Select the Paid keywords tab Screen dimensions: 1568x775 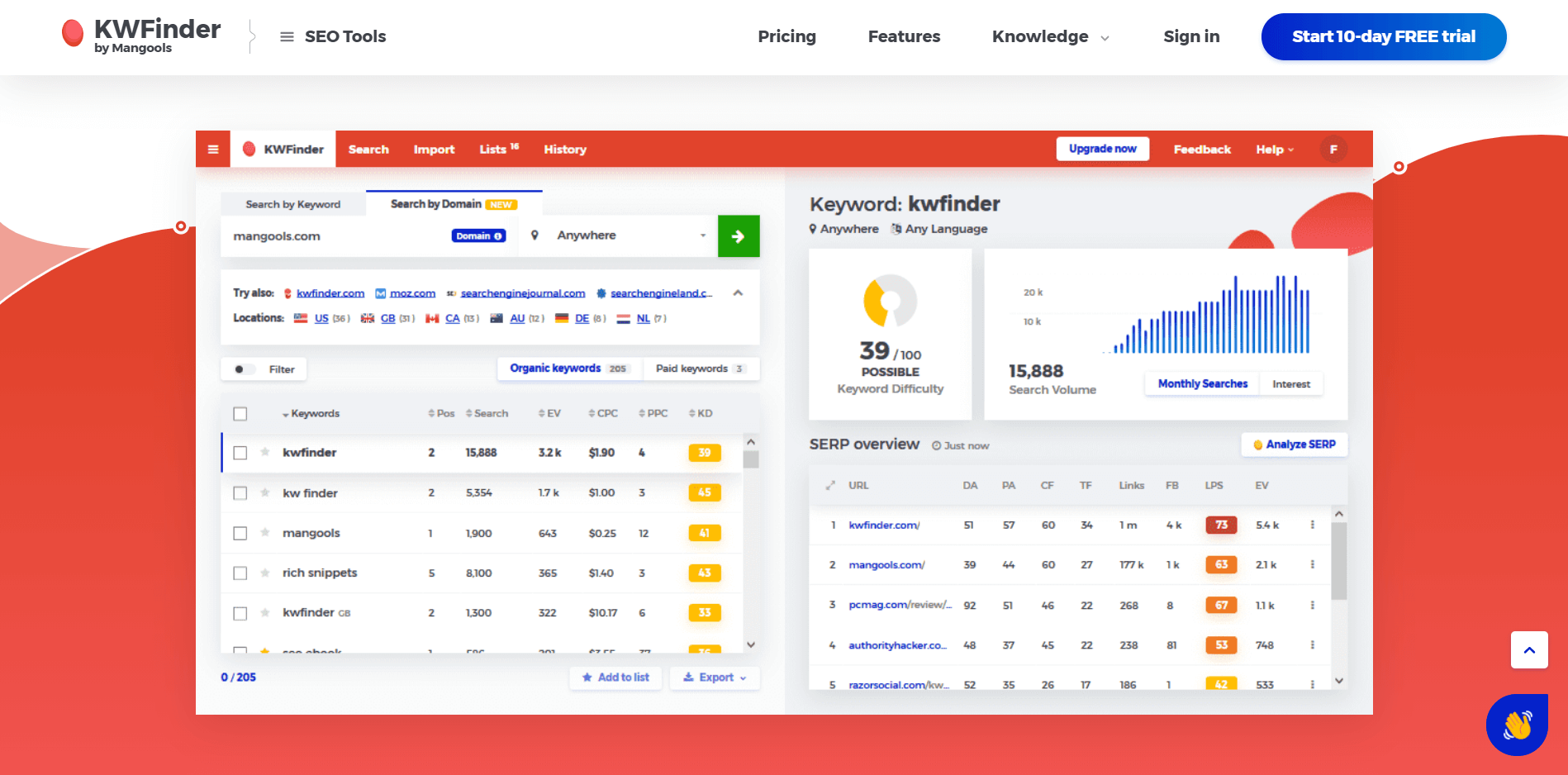click(701, 368)
